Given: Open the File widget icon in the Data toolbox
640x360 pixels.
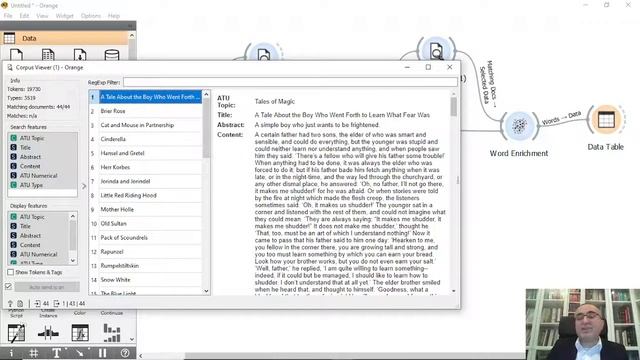Looking at the screenshot, I should (16, 55).
